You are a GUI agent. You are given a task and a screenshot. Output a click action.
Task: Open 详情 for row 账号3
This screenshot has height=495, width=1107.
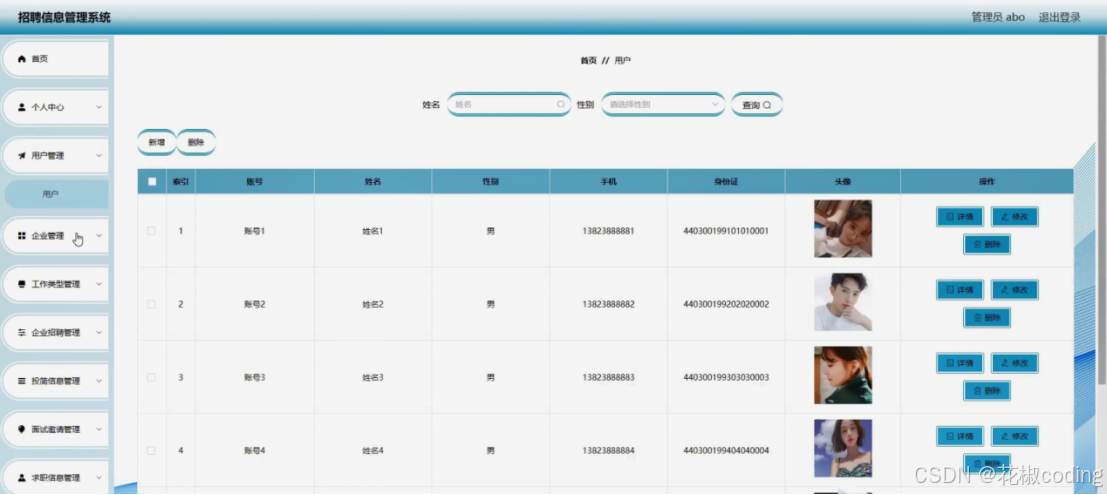click(x=960, y=363)
